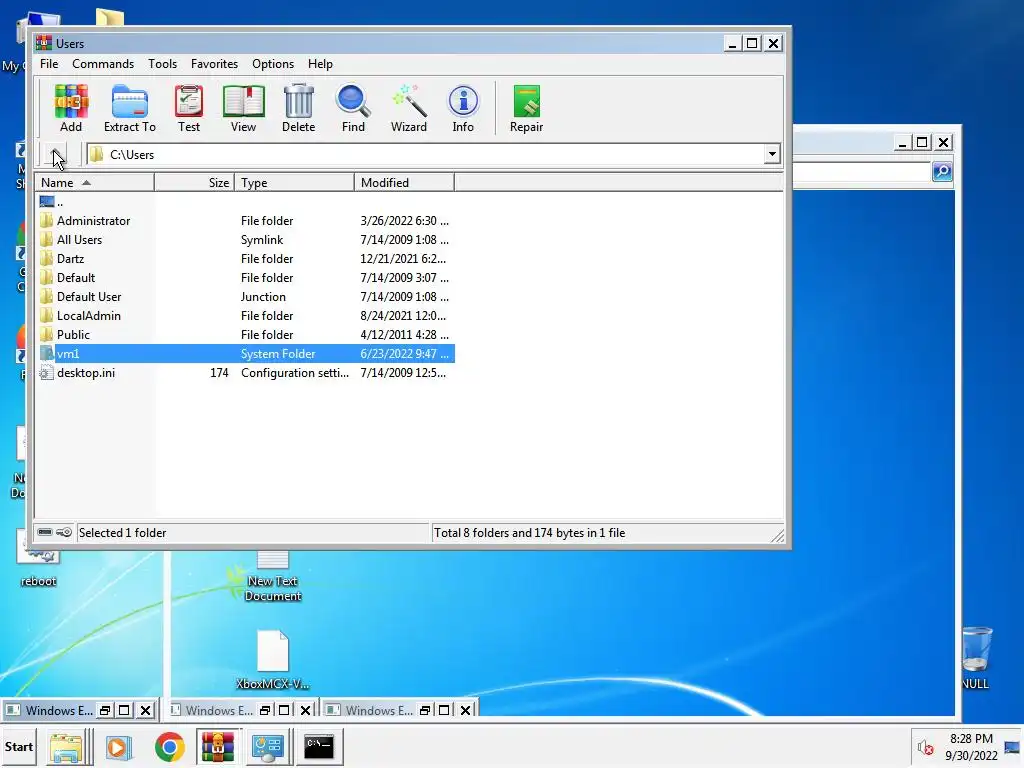Click the Extract To toolbar icon

pos(129,108)
